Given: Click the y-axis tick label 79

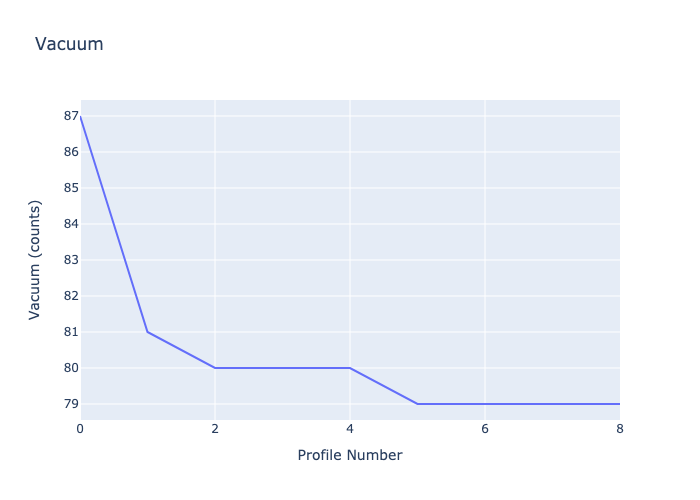Looking at the screenshot, I should [71, 404].
